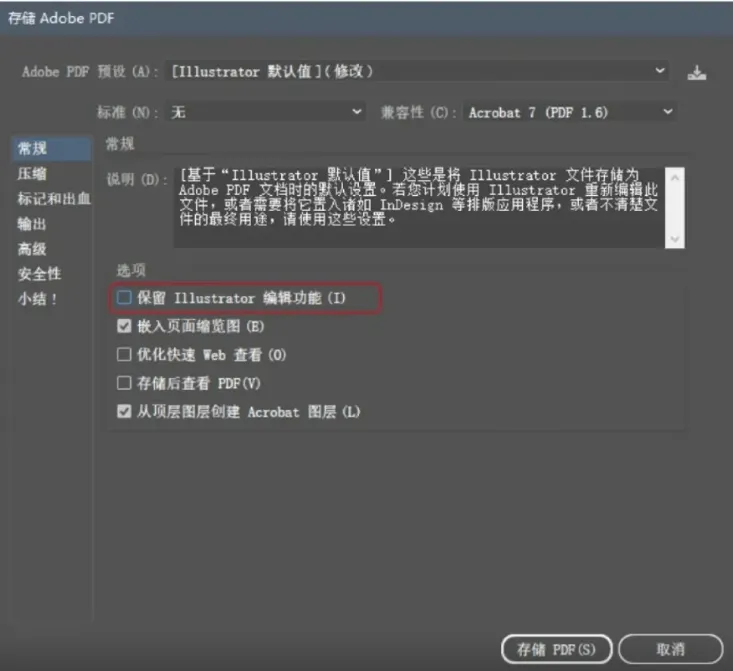733x671 pixels.
Task: Click the 取消 button
Action: [x=671, y=649]
